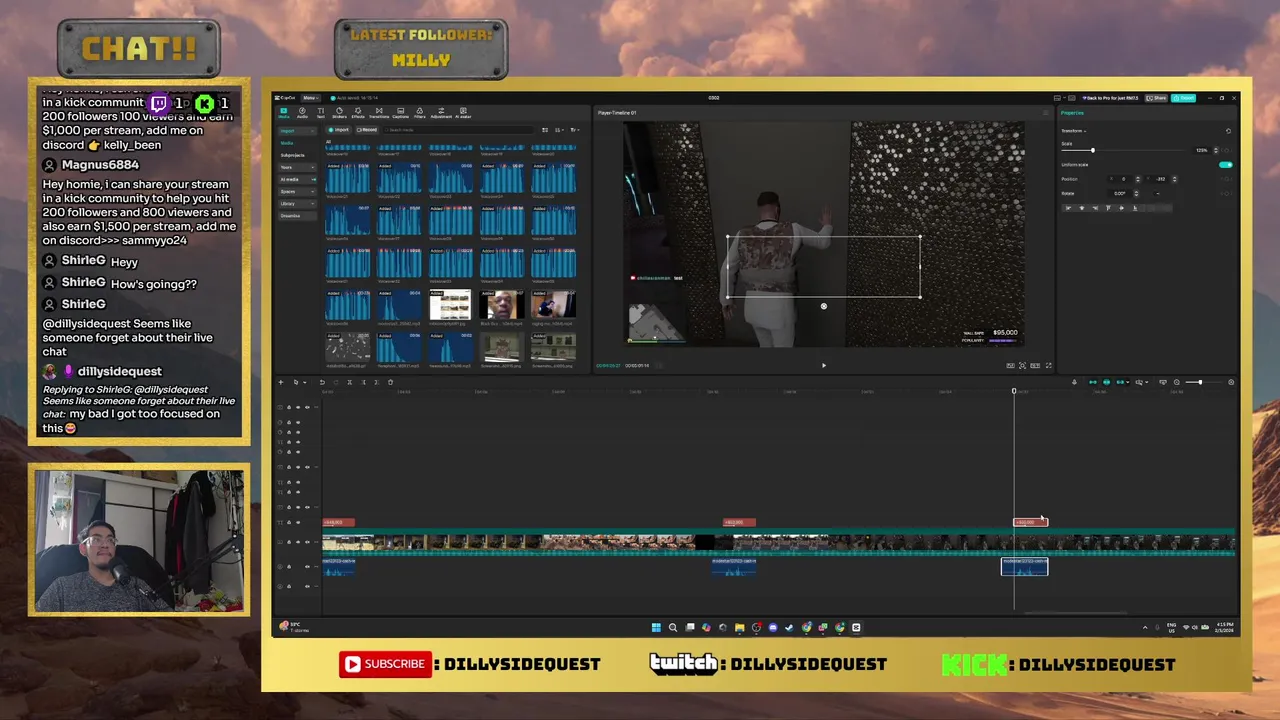Toggle the Uniform scale switch
The height and width of the screenshot is (720, 1280).
(1226, 165)
